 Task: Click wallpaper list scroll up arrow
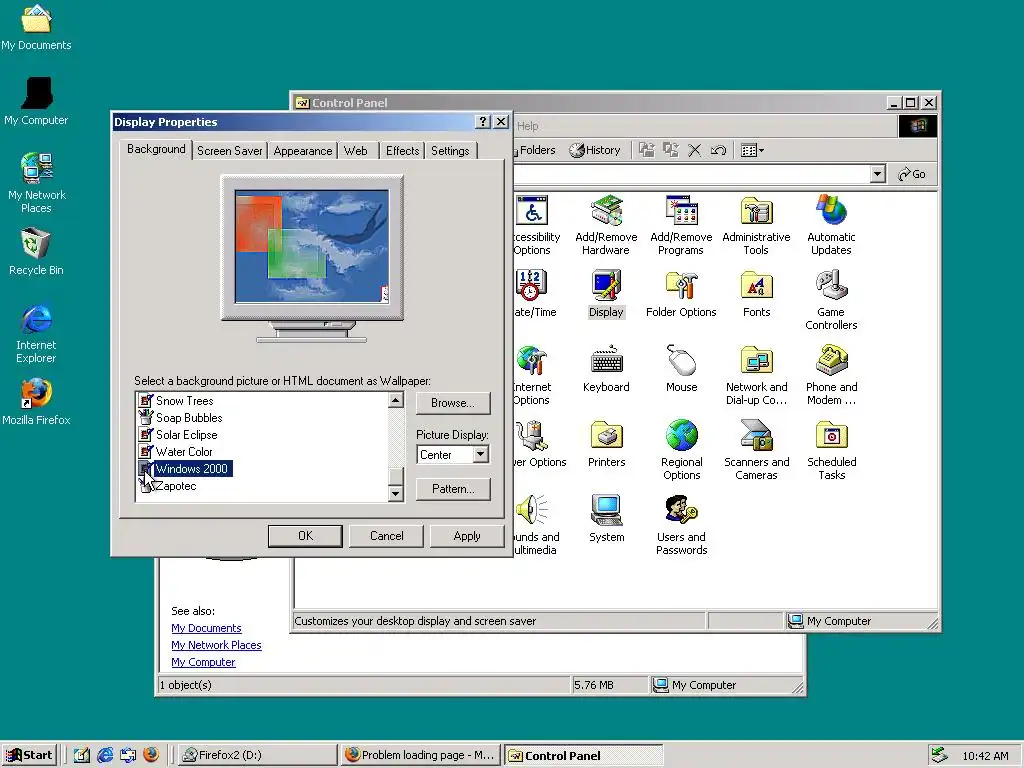point(395,400)
